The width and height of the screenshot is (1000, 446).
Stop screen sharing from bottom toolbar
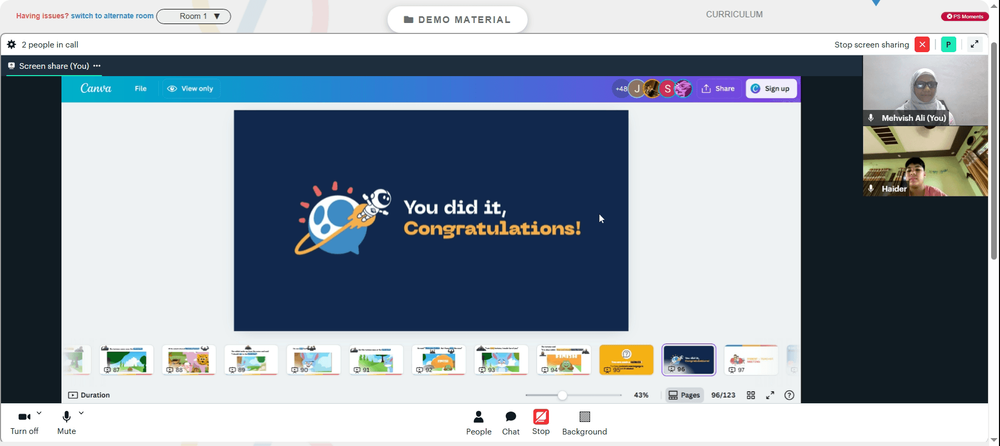click(541, 422)
